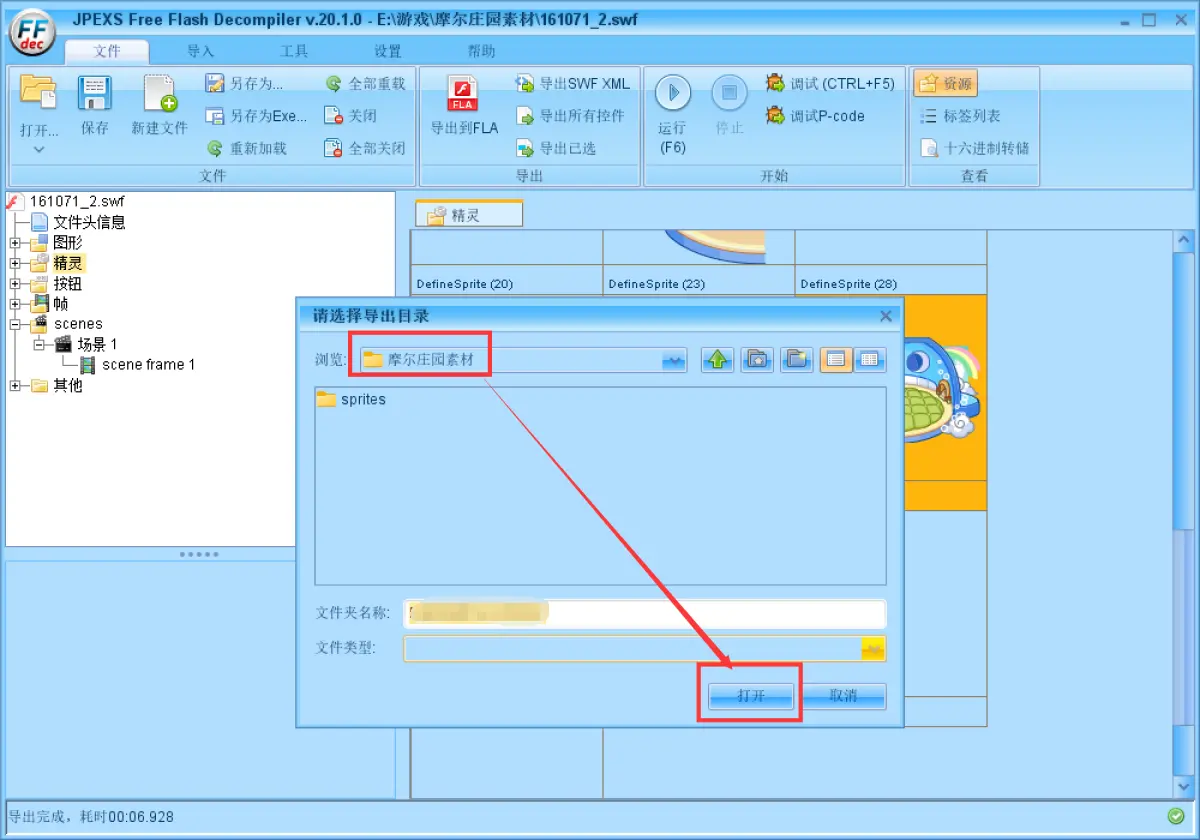The height and width of the screenshot is (840, 1200).
Task: Click the 保存 save icon
Action: point(94,94)
